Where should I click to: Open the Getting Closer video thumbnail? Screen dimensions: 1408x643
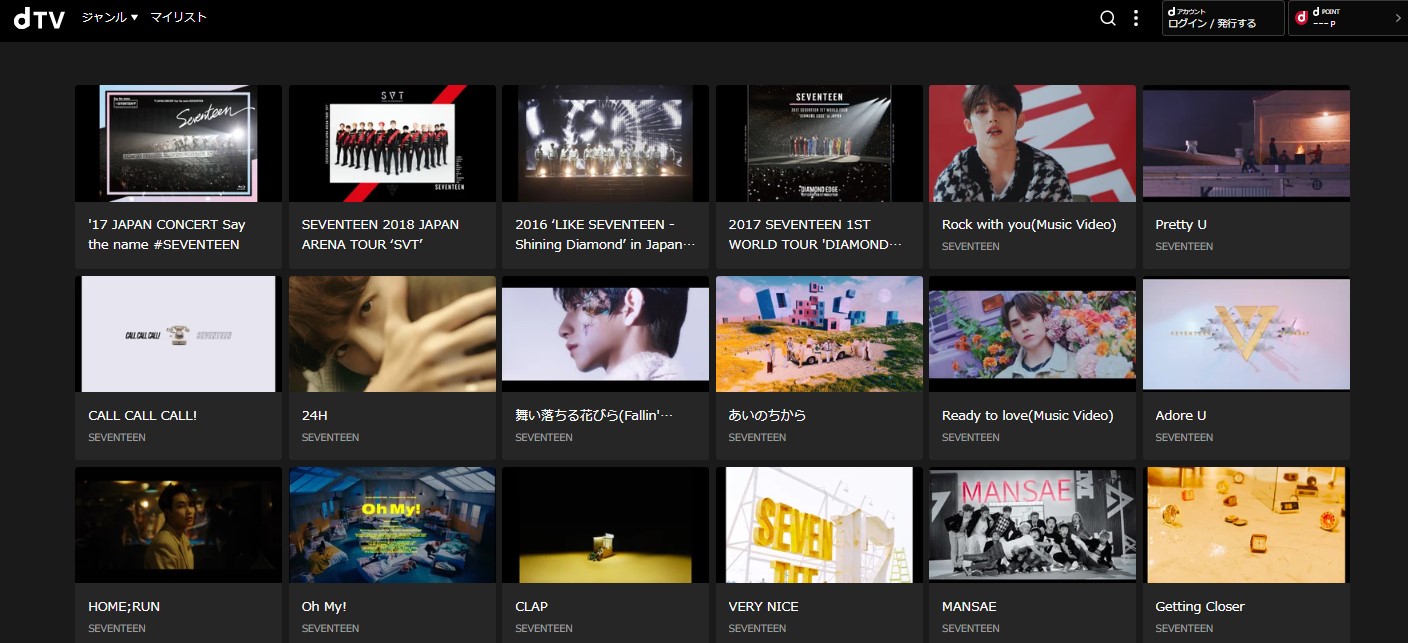click(x=1246, y=525)
